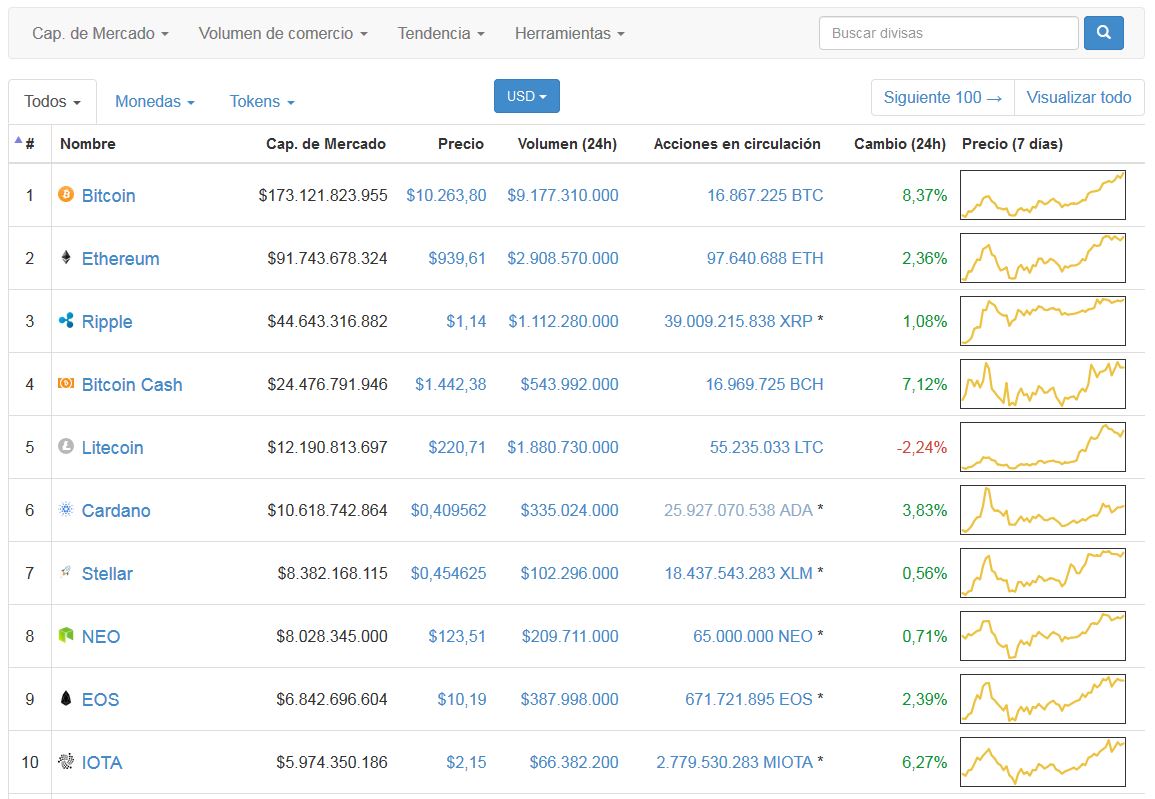Go to Siguiente 100 page

point(943,97)
